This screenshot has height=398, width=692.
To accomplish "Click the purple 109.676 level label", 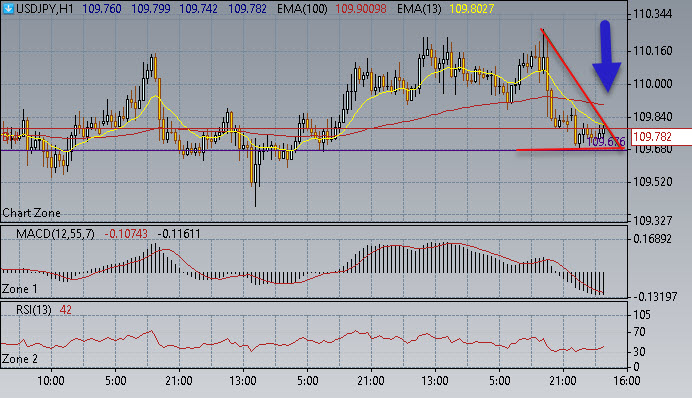I will tap(606, 142).
